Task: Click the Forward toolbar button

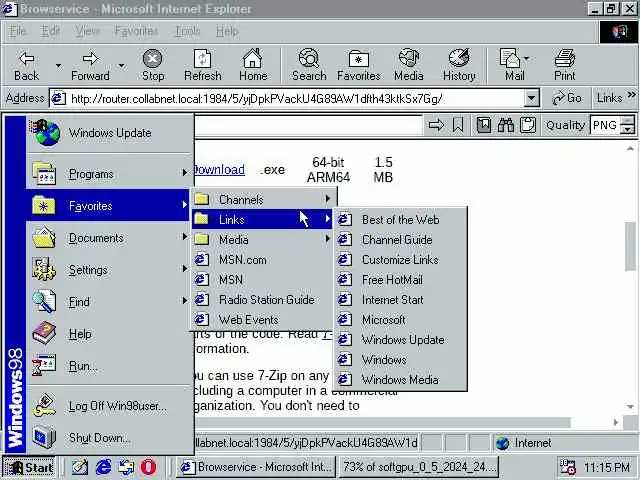Action: coord(90,65)
